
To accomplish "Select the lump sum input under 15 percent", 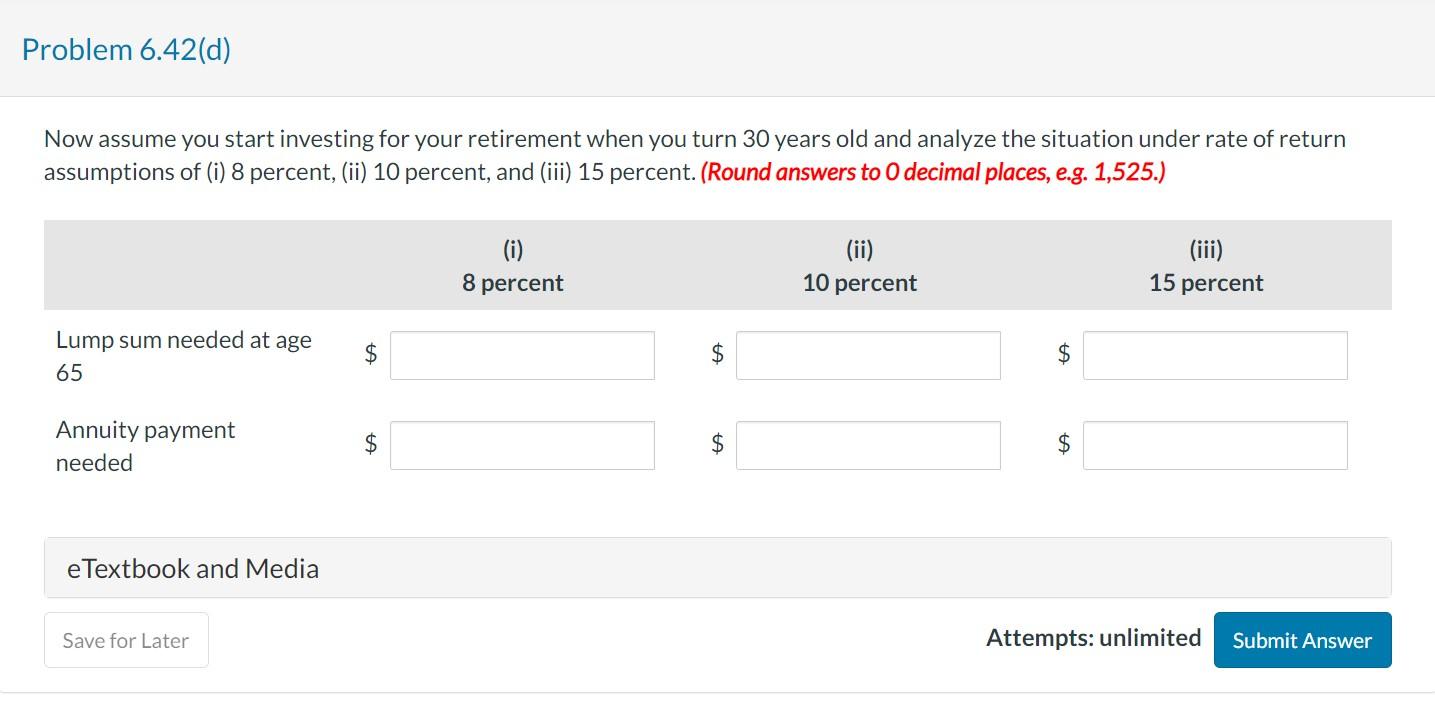I will pyautogui.click(x=1214, y=355).
